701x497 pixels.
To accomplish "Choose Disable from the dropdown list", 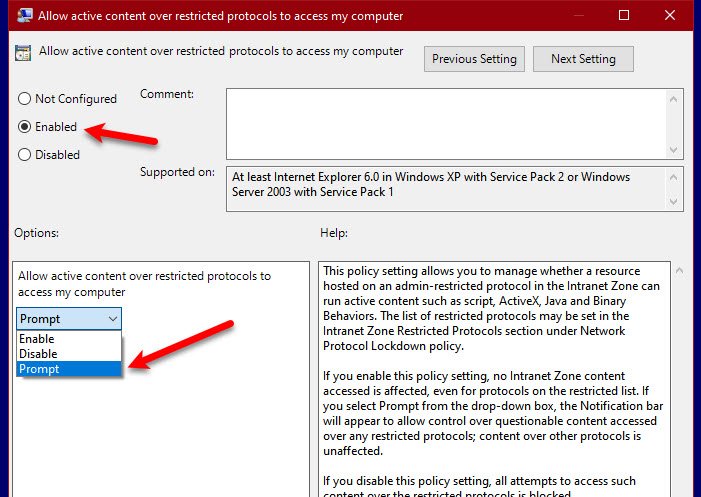I will pyautogui.click(x=69, y=354).
